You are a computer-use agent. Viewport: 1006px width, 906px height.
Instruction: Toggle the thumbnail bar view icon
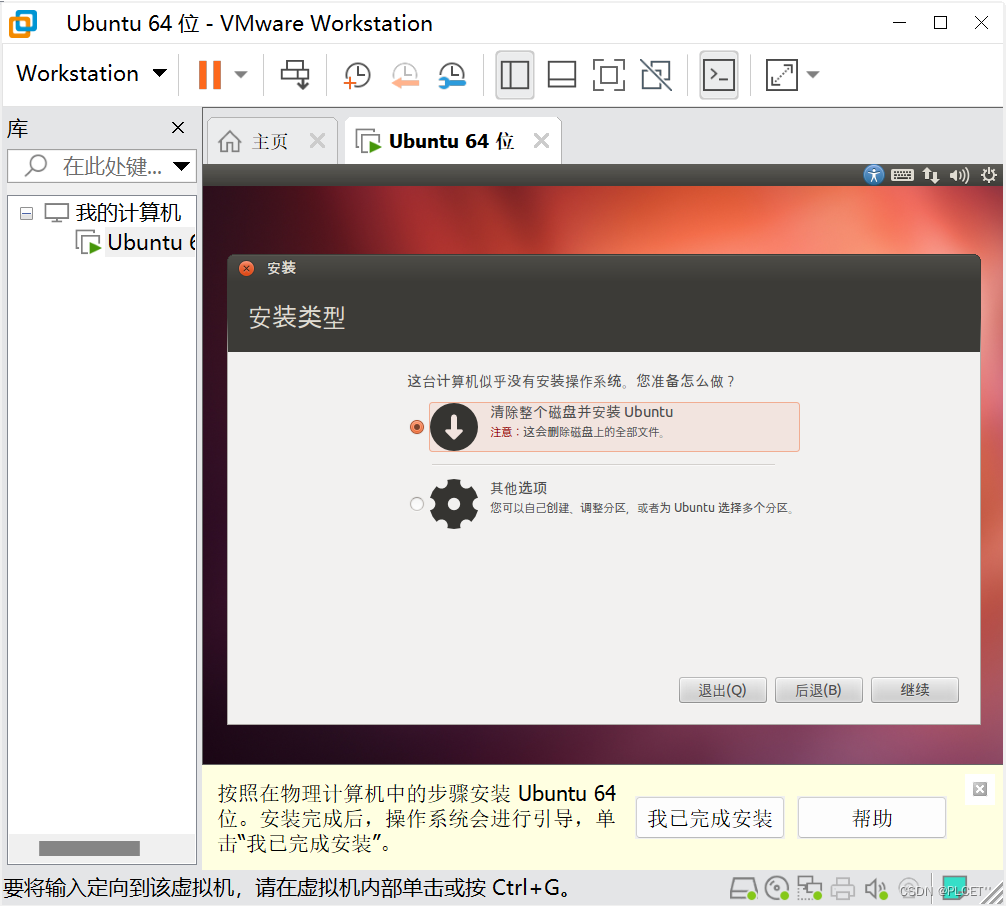click(x=561, y=75)
